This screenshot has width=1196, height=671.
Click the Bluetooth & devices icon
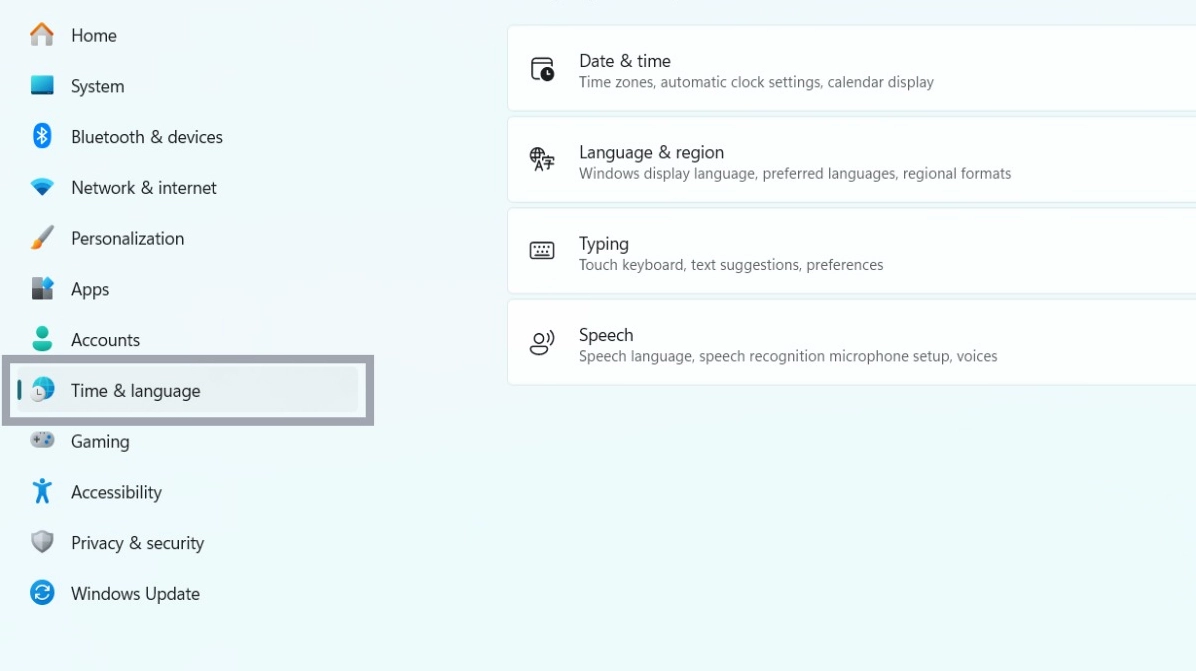pyautogui.click(x=42, y=136)
